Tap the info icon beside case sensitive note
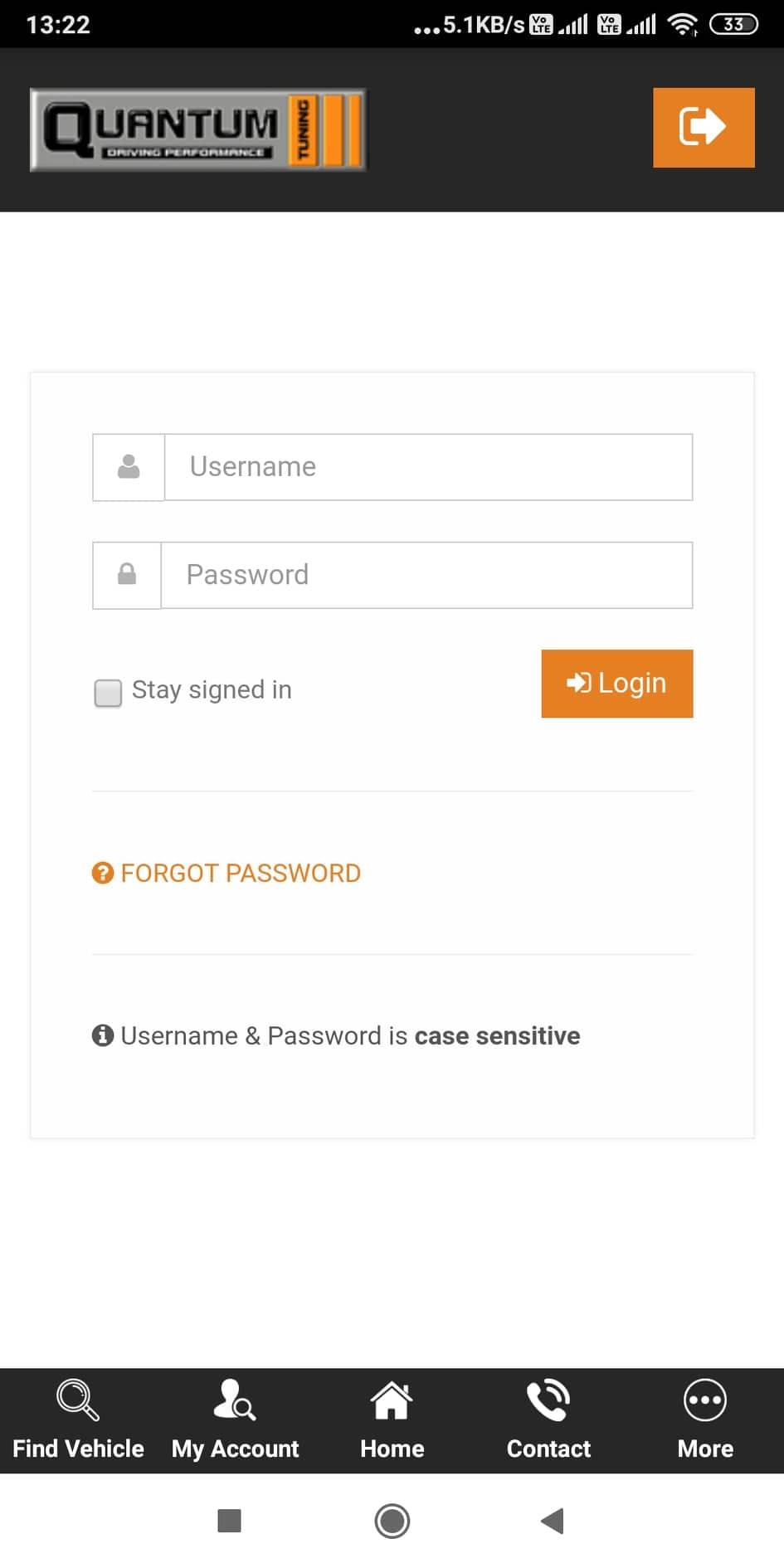784x1568 pixels. pos(103,1035)
